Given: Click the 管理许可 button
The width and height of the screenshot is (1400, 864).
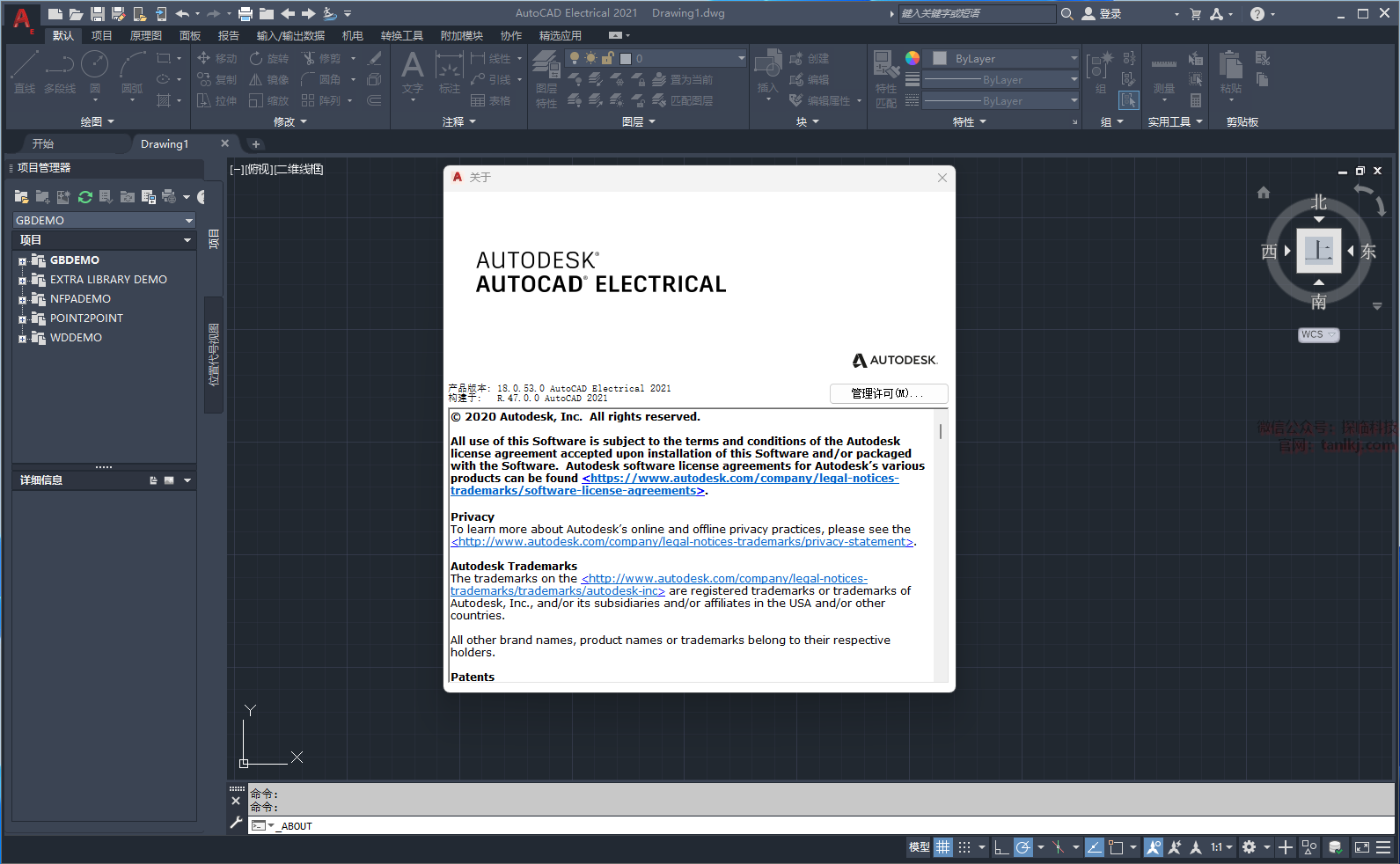Looking at the screenshot, I should [888, 393].
